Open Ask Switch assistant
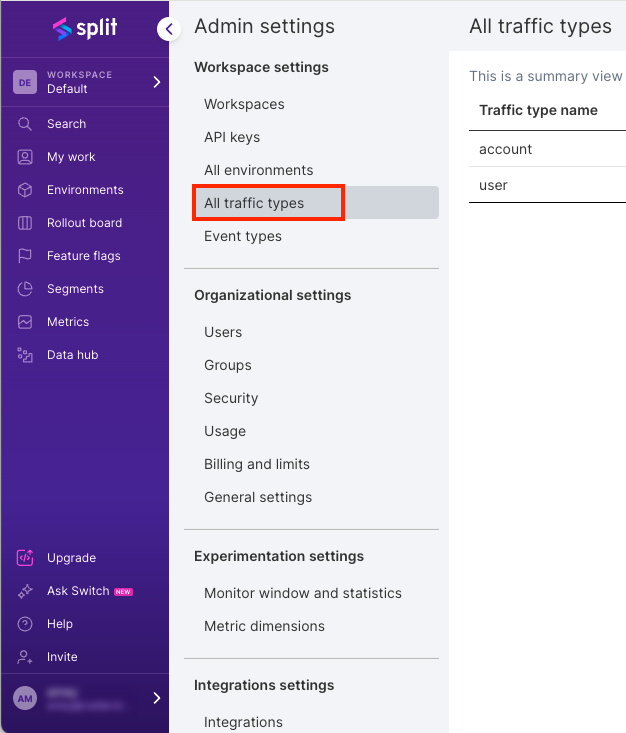The width and height of the screenshot is (626, 733). (78, 591)
